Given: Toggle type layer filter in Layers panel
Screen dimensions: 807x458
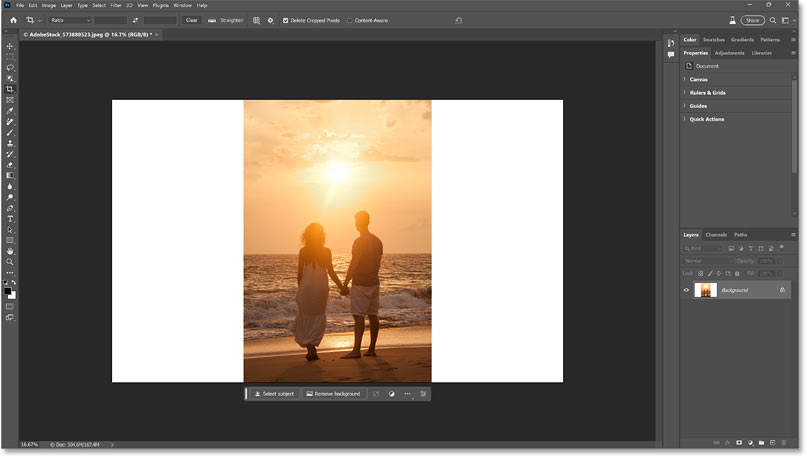Looking at the screenshot, I should pyautogui.click(x=751, y=249).
